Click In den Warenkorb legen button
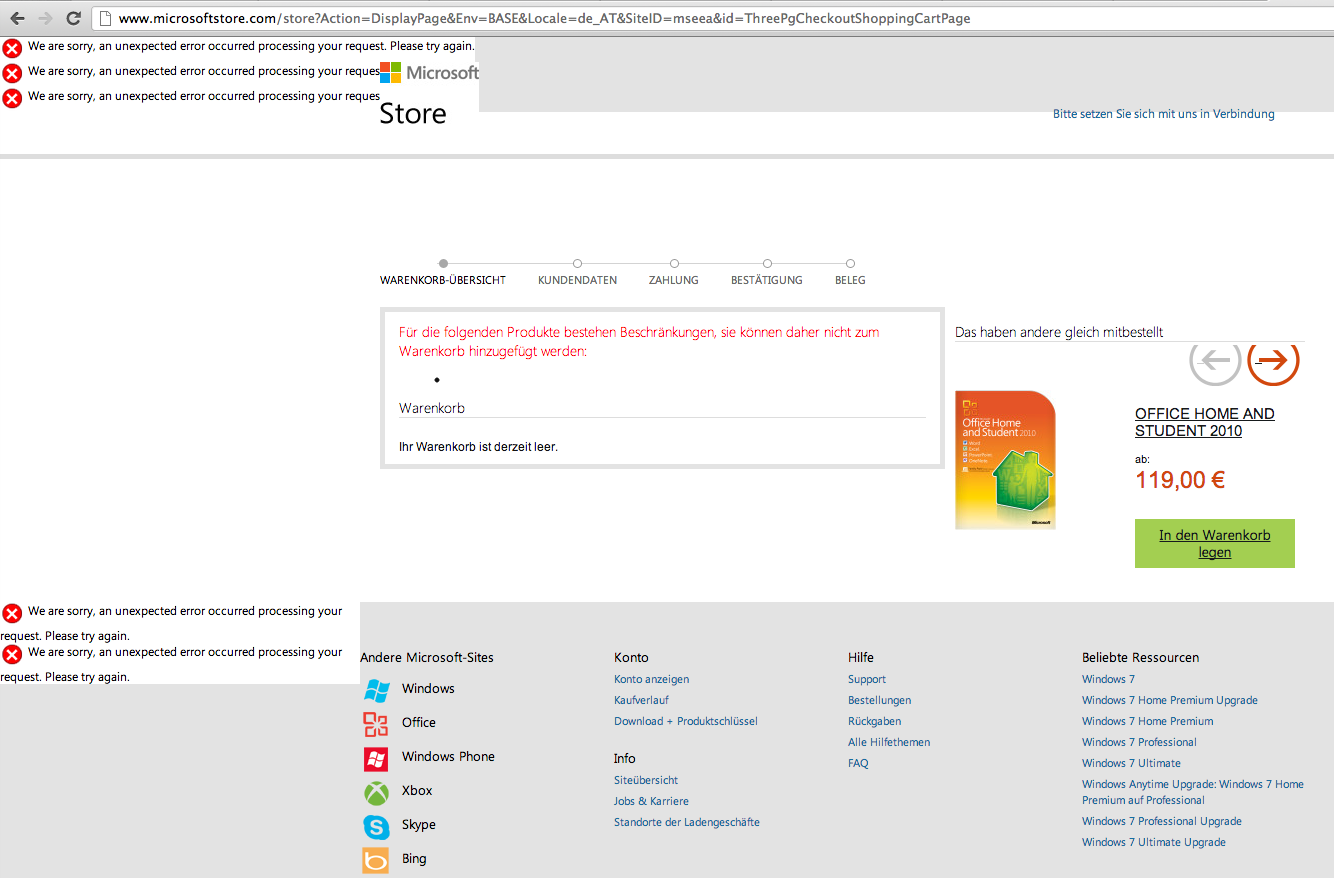The width and height of the screenshot is (1334, 878). 1215,543
